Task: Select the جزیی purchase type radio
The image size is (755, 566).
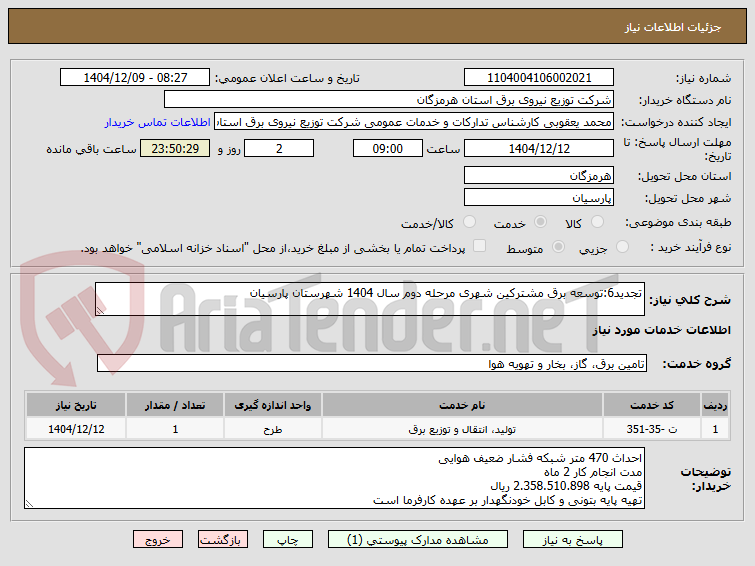Action: point(622,247)
